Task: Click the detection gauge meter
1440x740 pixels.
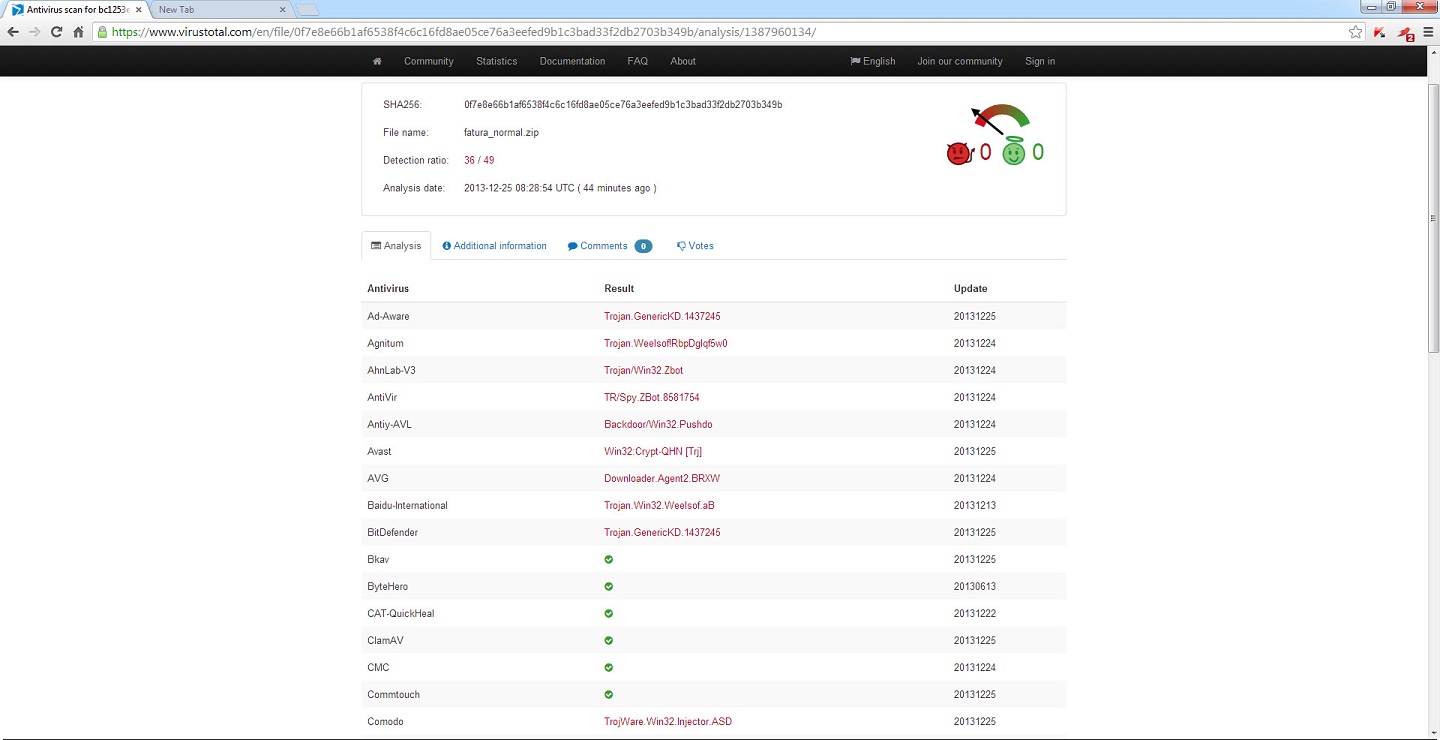Action: coord(999,119)
